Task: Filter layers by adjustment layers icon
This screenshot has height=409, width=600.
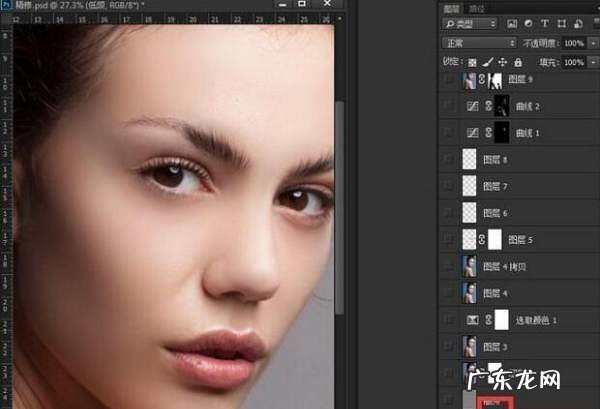Action: pyautogui.click(x=528, y=24)
